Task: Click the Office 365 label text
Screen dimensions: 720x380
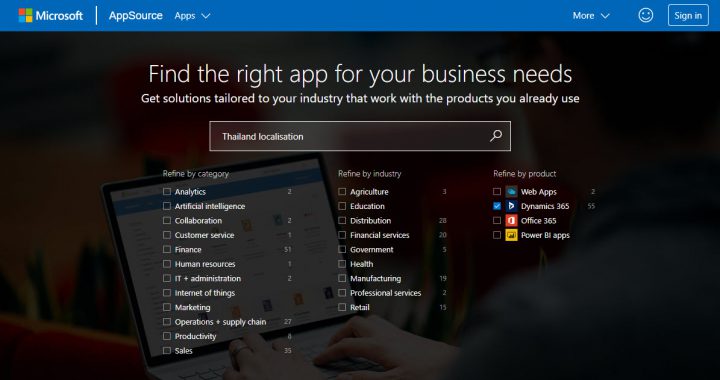Action: pos(539,221)
